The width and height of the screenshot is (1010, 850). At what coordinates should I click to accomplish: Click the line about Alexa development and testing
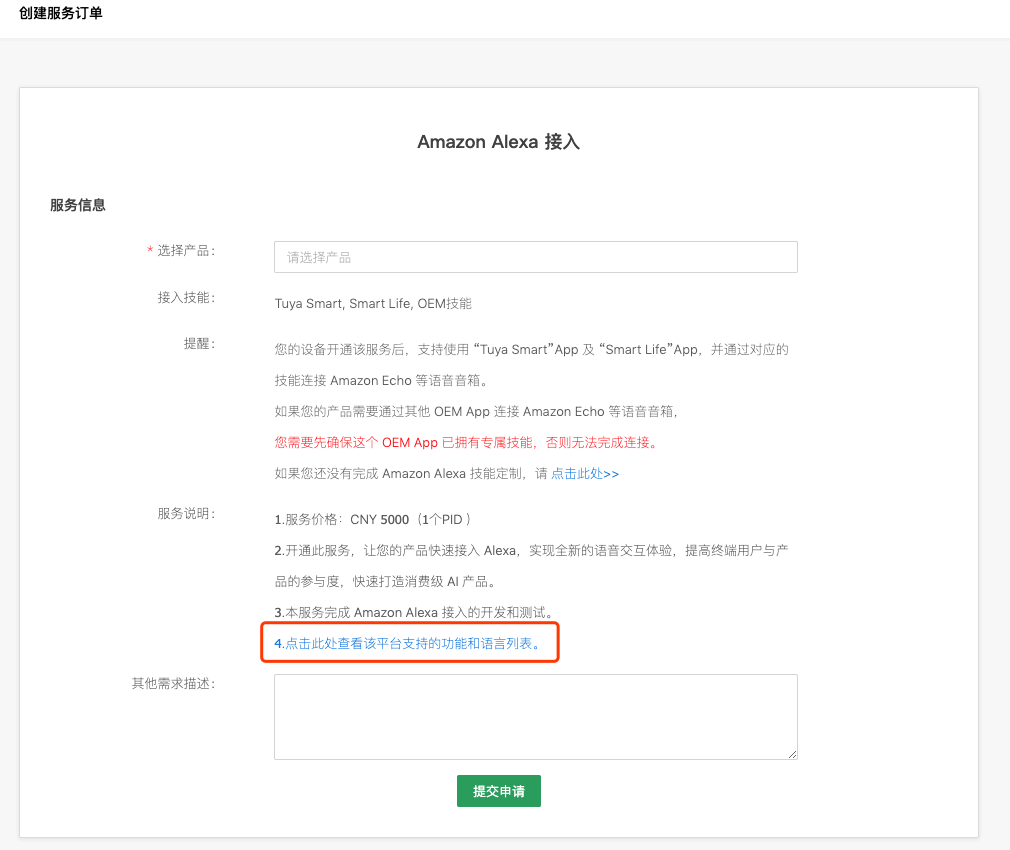[x=414, y=612]
